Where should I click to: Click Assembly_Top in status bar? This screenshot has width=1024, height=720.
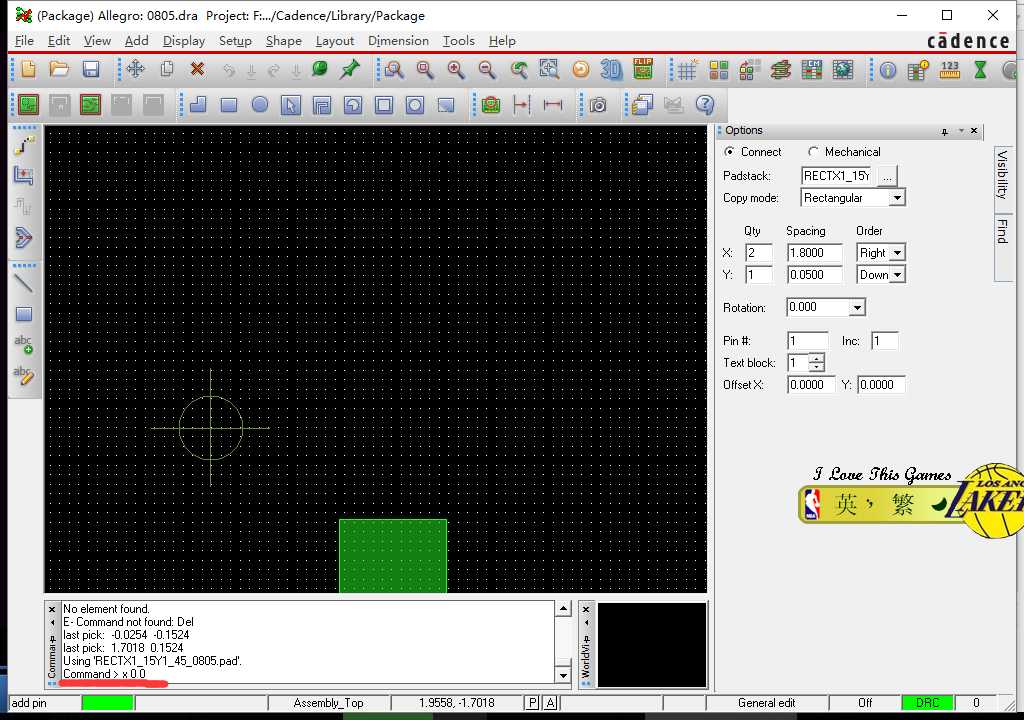click(x=328, y=703)
